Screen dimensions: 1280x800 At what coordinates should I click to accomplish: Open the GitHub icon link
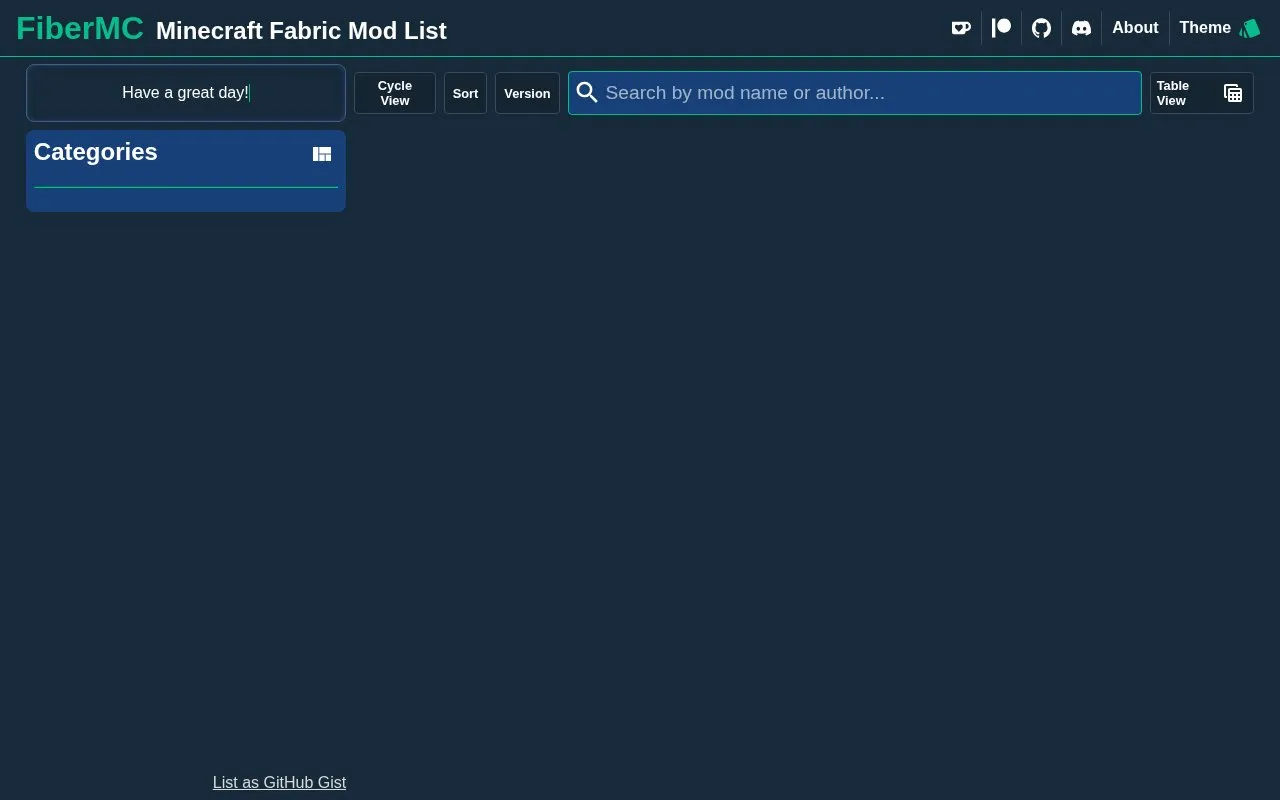tap(1041, 28)
